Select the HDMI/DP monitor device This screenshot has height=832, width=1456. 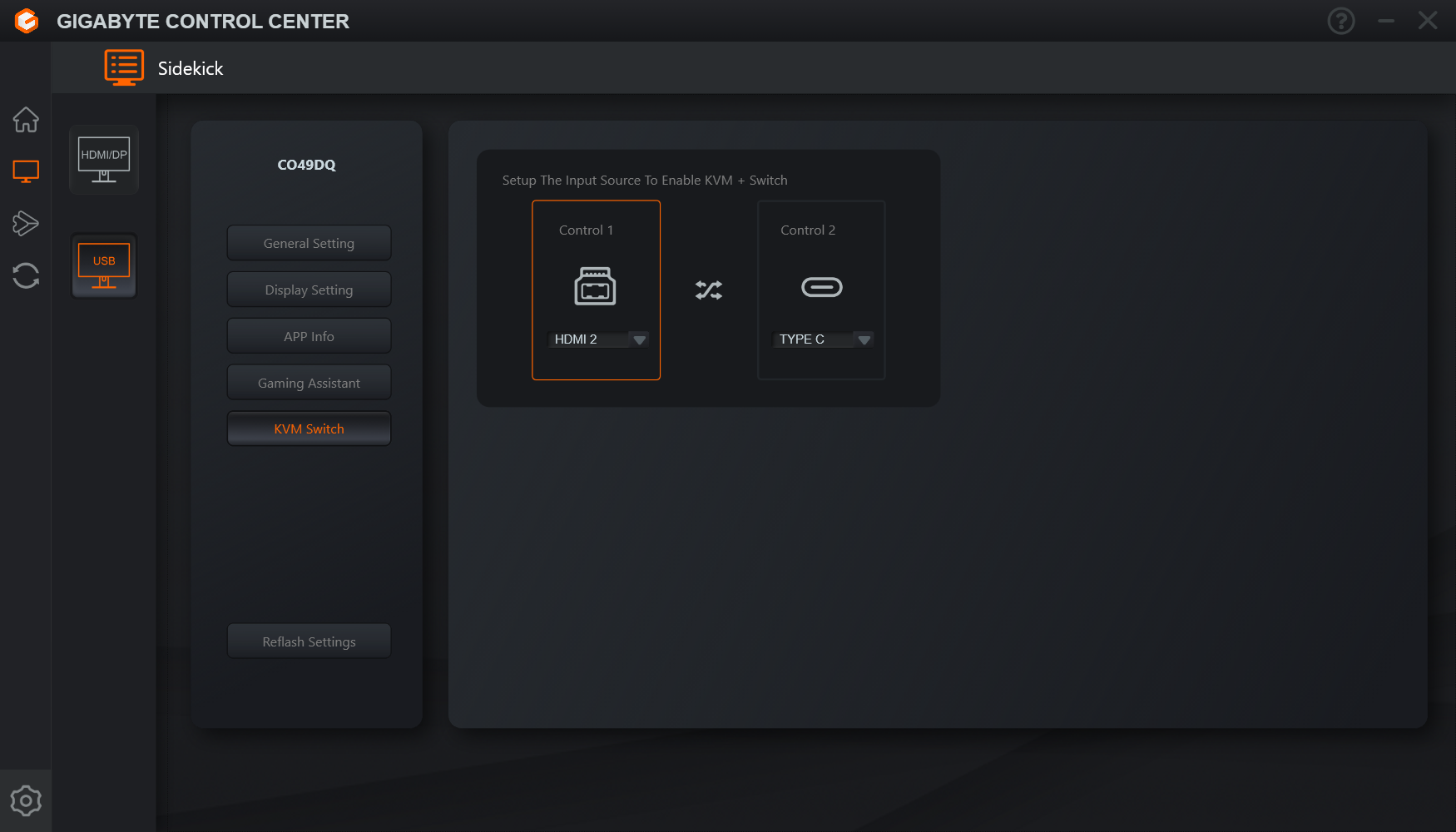(104, 160)
